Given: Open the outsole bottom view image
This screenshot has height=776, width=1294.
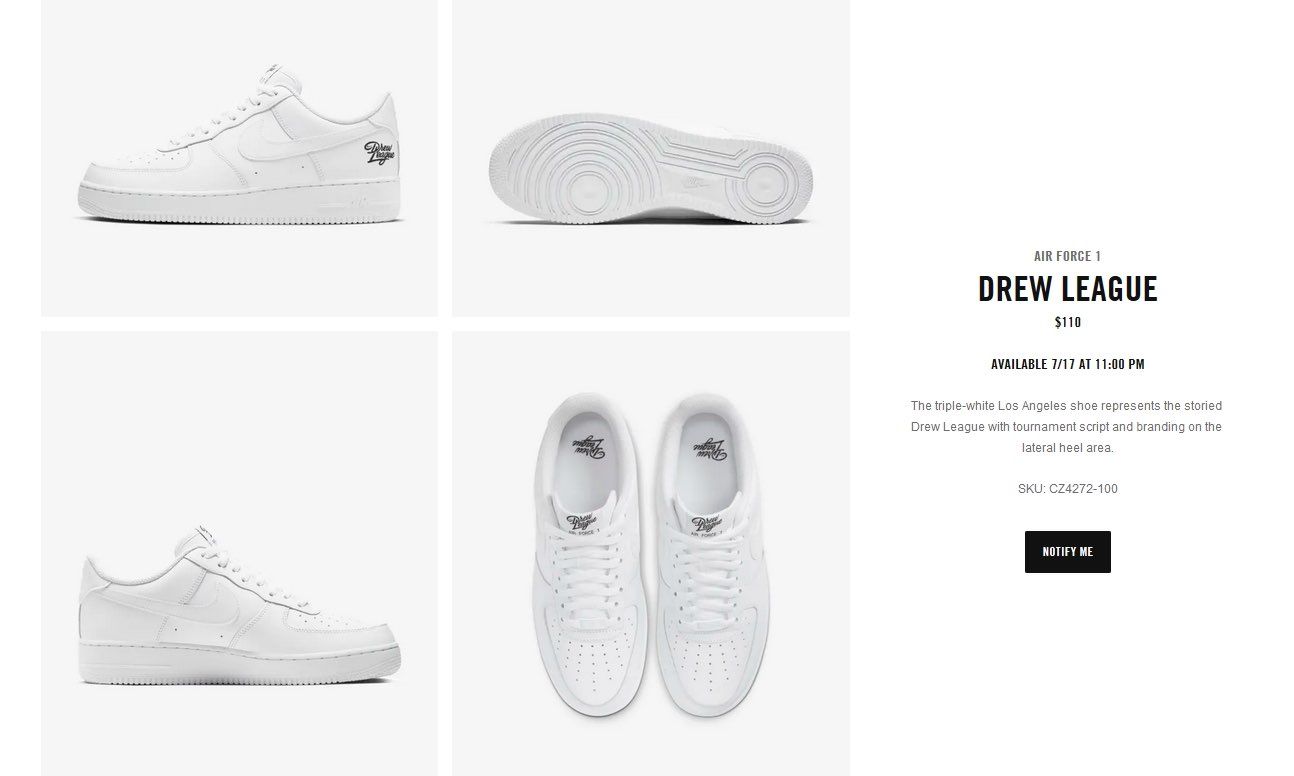Looking at the screenshot, I should point(651,158).
